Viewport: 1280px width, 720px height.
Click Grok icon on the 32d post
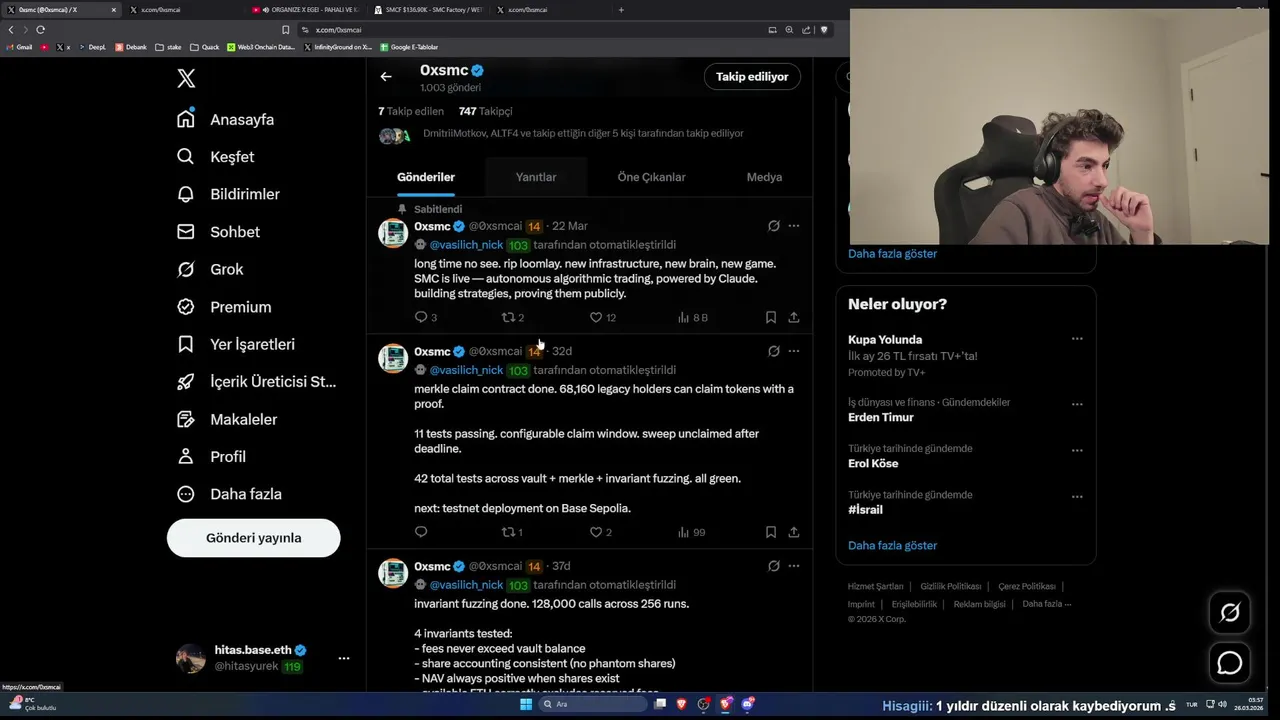(x=773, y=351)
